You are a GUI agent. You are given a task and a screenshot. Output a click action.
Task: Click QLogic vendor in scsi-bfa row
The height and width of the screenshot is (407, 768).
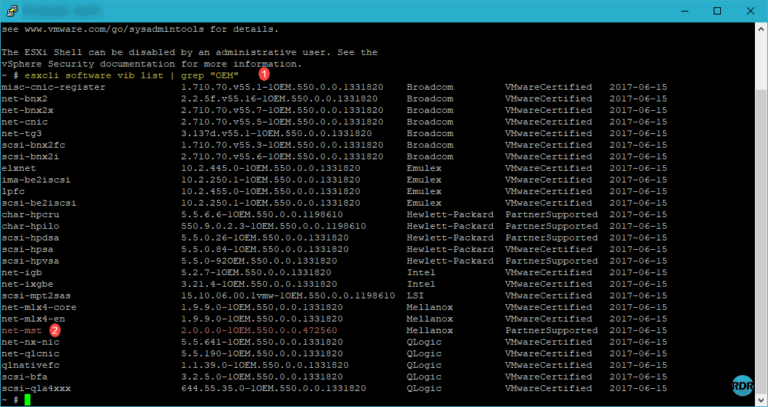424,377
